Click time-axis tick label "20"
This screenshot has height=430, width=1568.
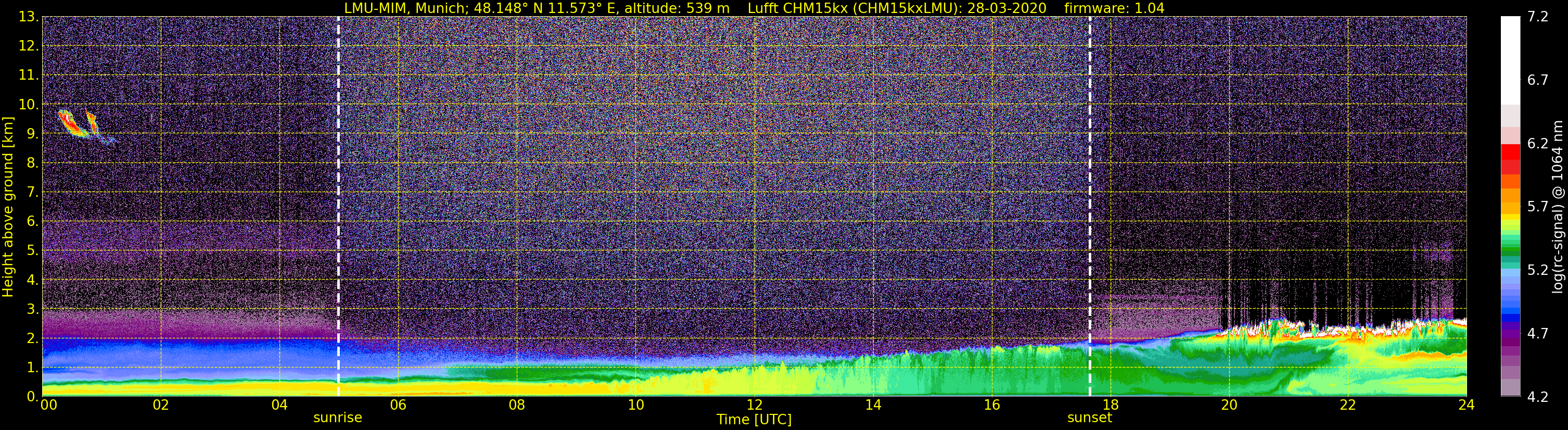pos(1229,406)
